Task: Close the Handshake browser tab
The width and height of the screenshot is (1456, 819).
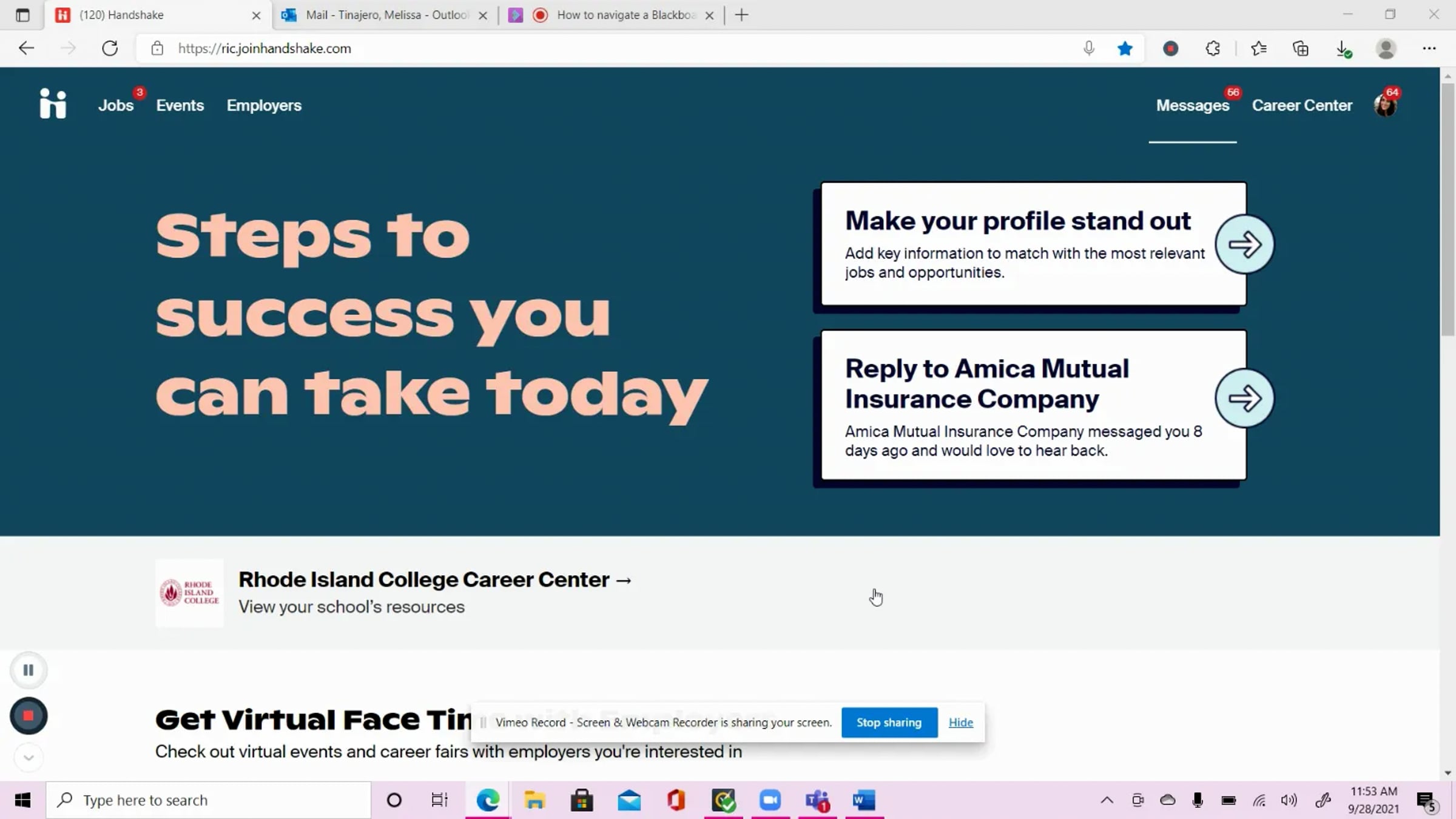Action: coord(256,15)
